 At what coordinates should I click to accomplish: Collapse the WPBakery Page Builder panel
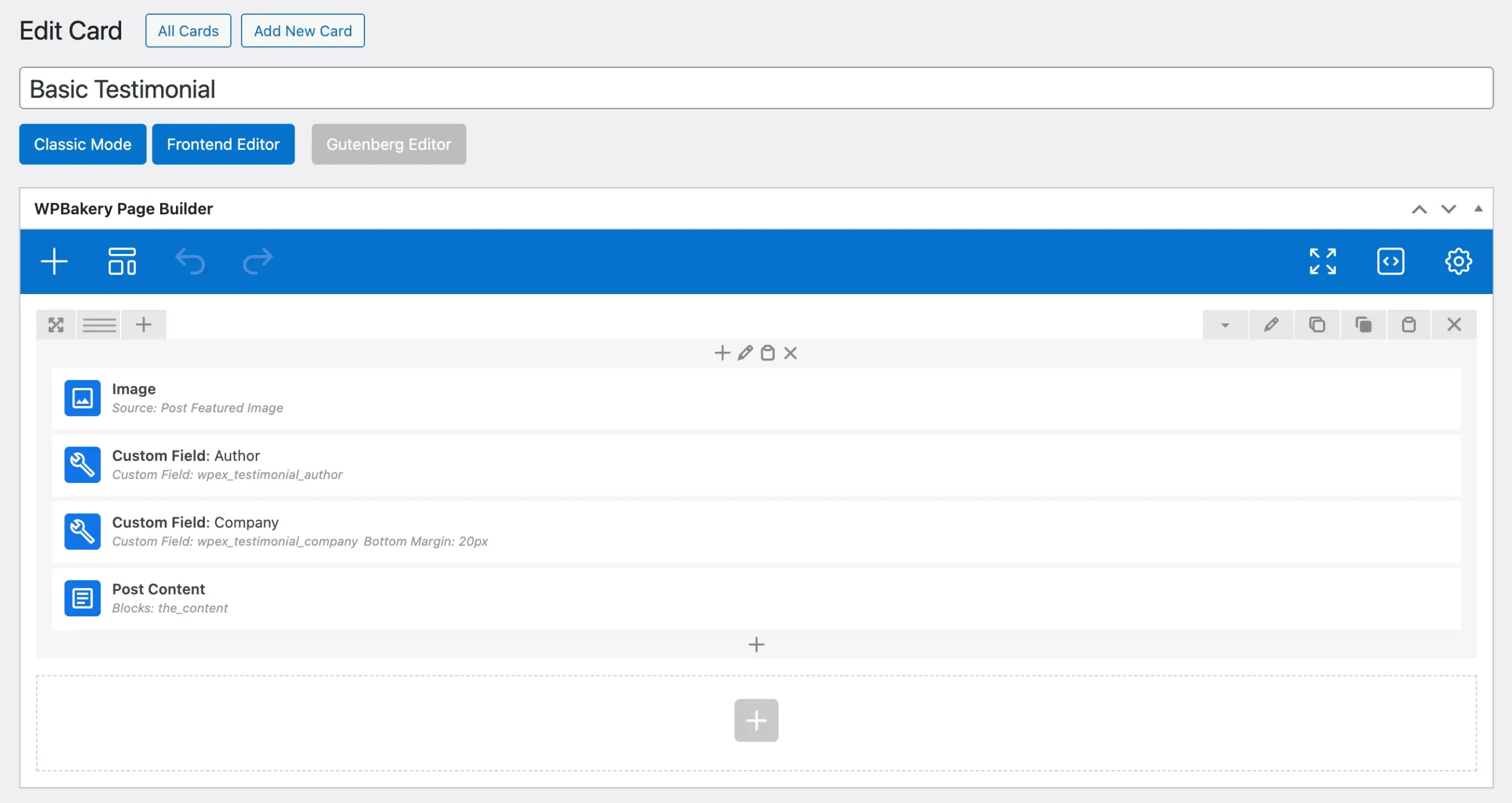tap(1478, 208)
